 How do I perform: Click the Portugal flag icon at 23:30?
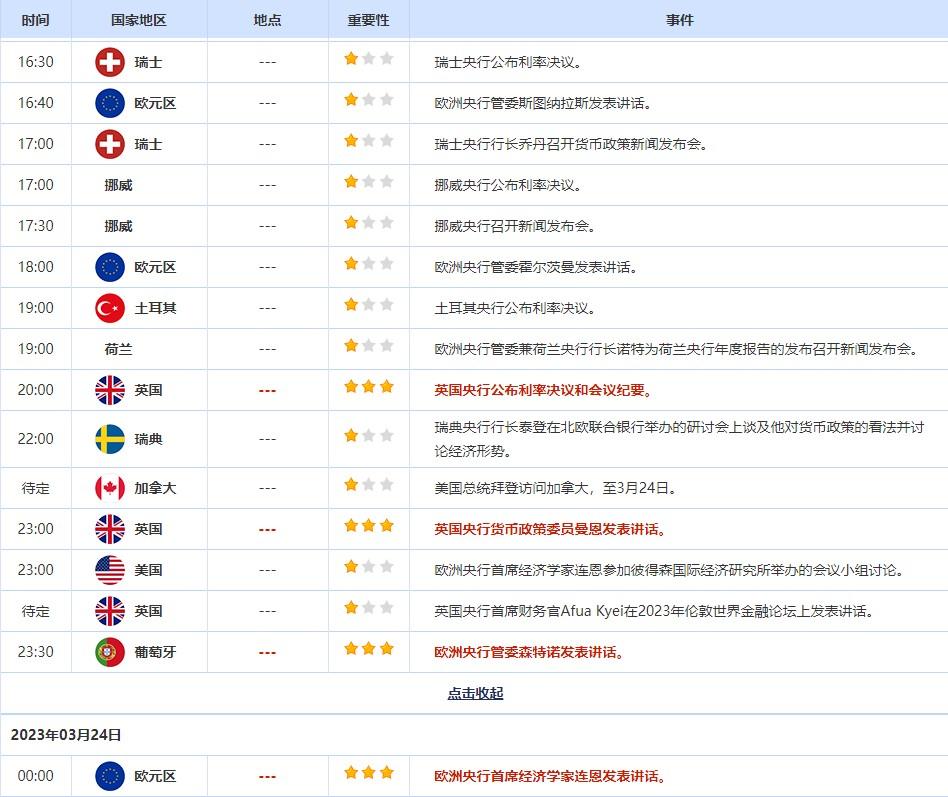pyautogui.click(x=110, y=652)
